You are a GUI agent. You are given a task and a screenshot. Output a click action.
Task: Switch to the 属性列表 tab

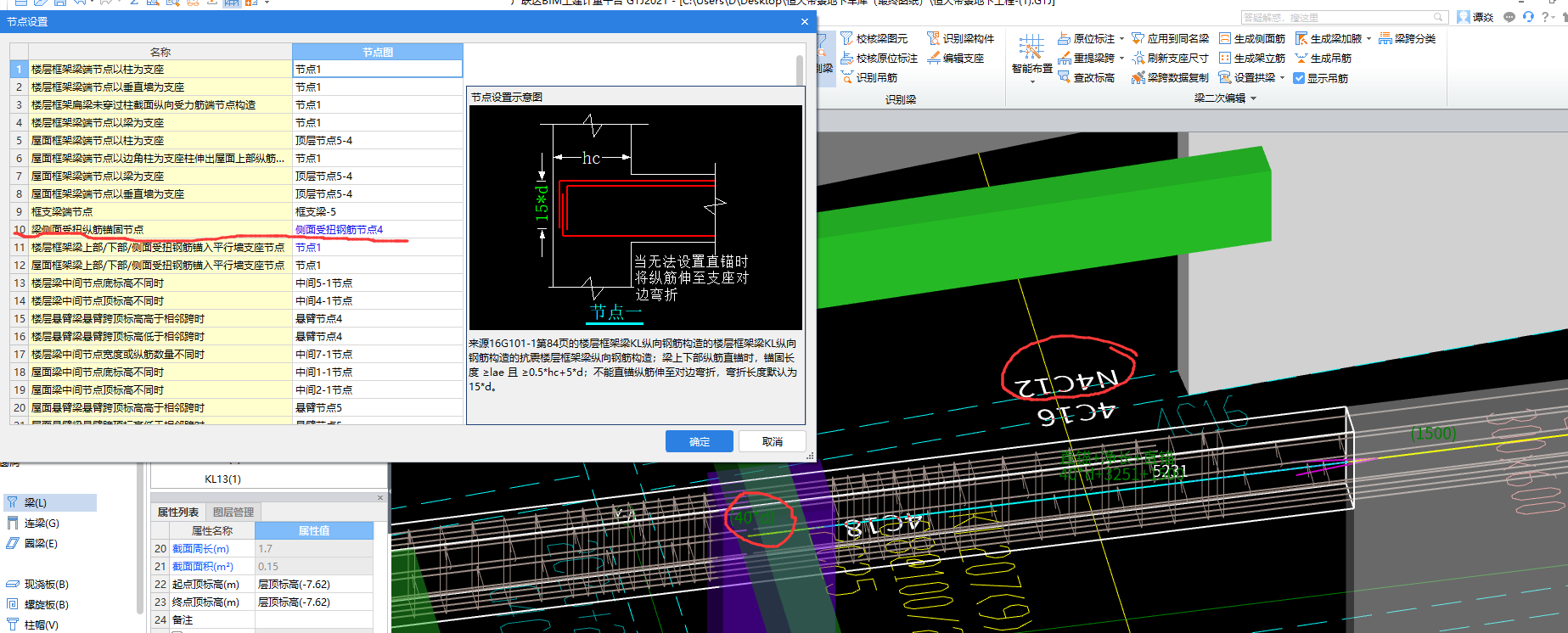pos(178,512)
